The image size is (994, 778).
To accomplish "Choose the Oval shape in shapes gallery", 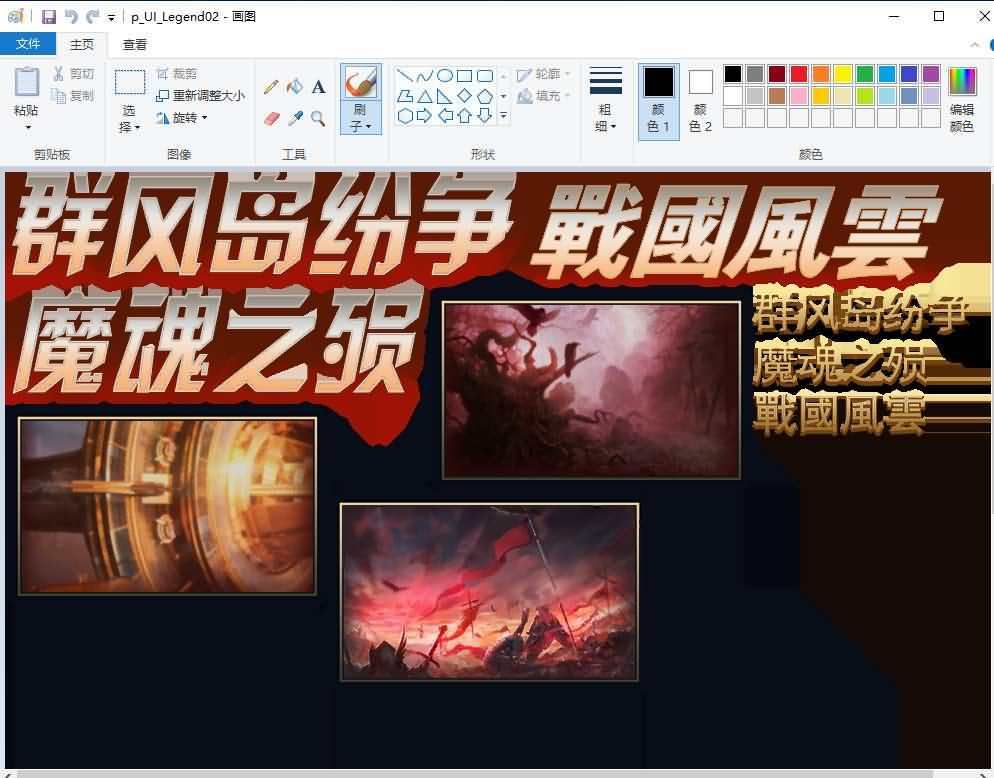I will click(x=445, y=75).
